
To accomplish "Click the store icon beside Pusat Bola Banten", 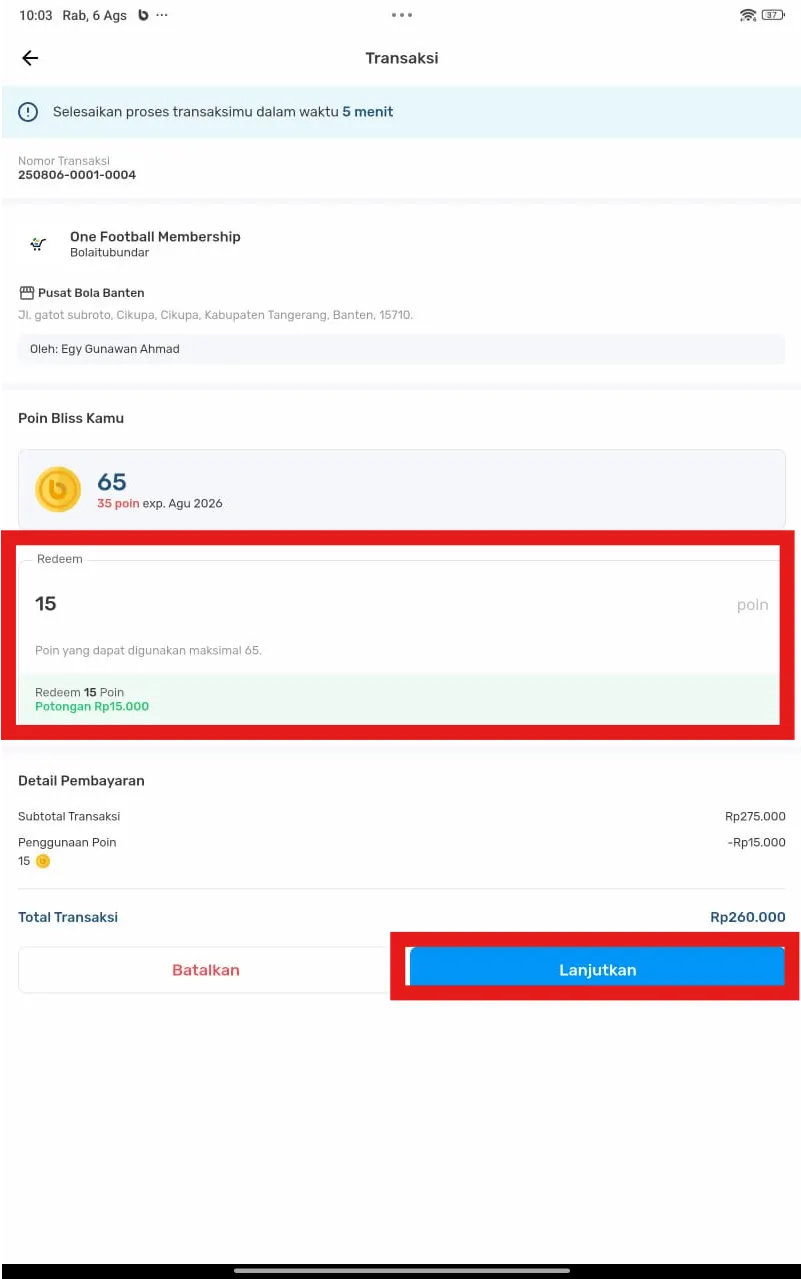I will pyautogui.click(x=27, y=293).
